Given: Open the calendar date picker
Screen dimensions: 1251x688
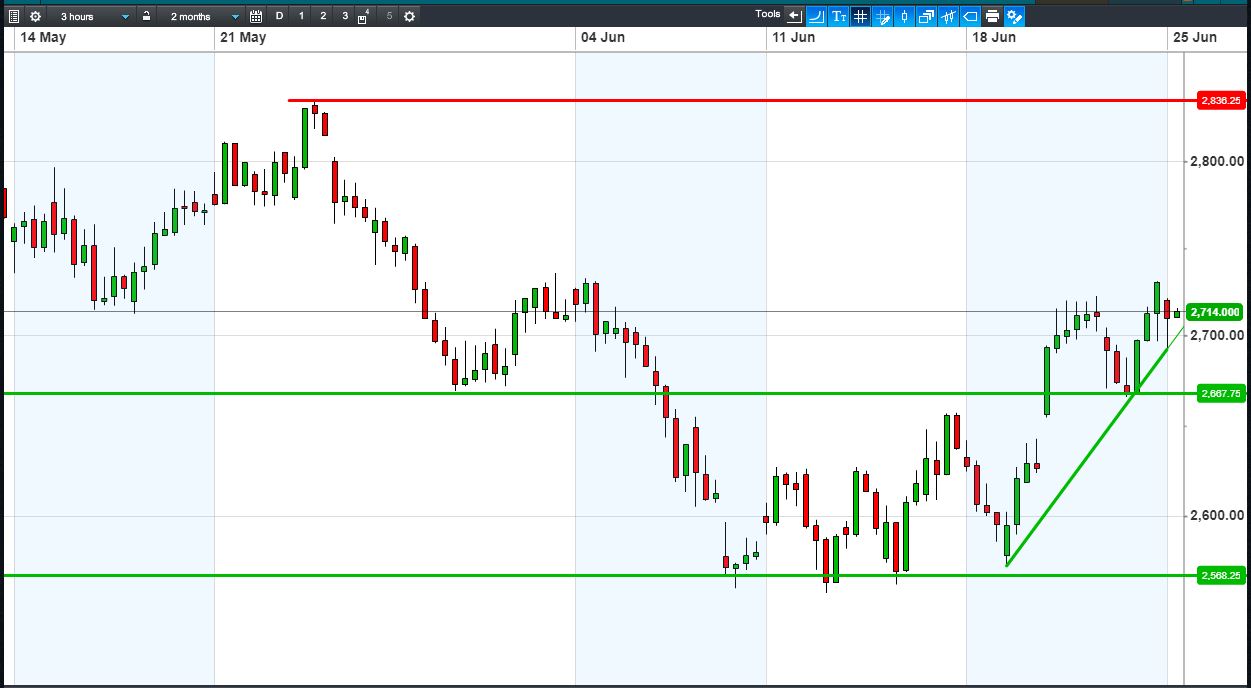Looking at the screenshot, I should 256,16.
